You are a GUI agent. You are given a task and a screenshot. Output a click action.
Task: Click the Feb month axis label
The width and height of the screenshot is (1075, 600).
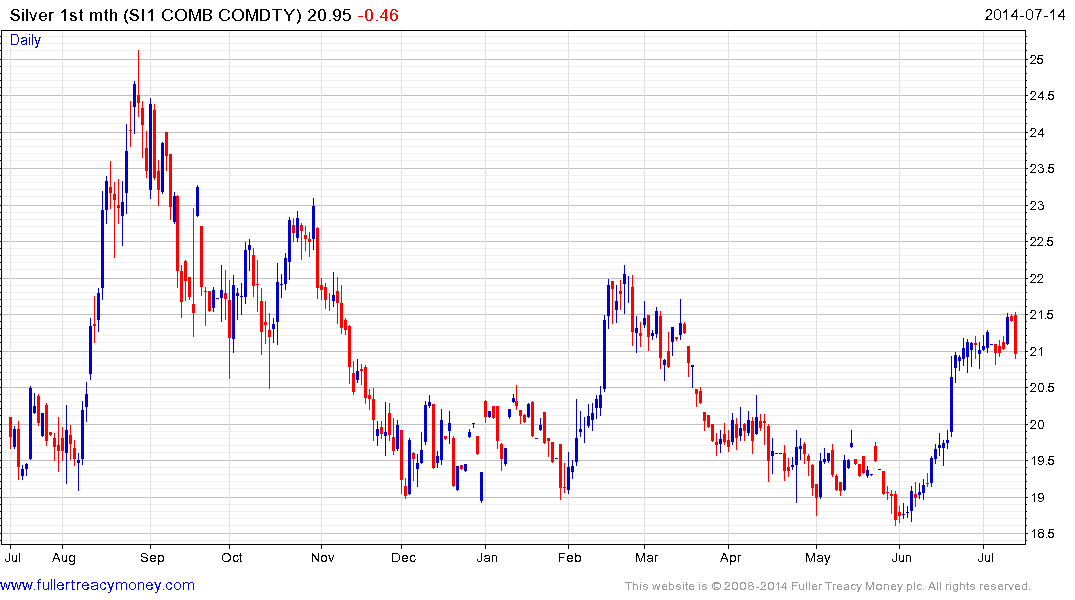[569, 557]
